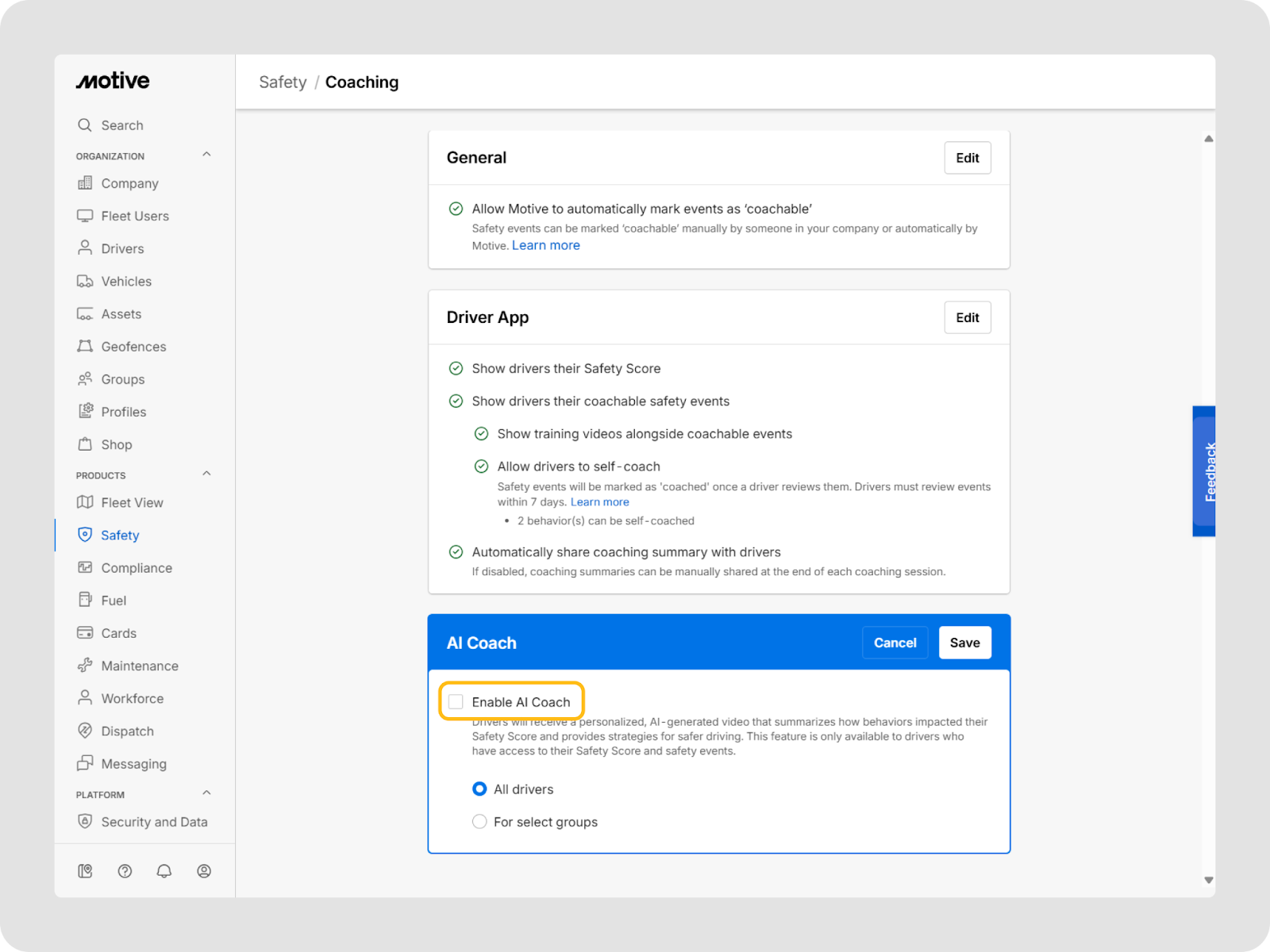The width and height of the screenshot is (1270, 952).
Task: Click the map book icon in bottom bar
Action: pos(85,871)
